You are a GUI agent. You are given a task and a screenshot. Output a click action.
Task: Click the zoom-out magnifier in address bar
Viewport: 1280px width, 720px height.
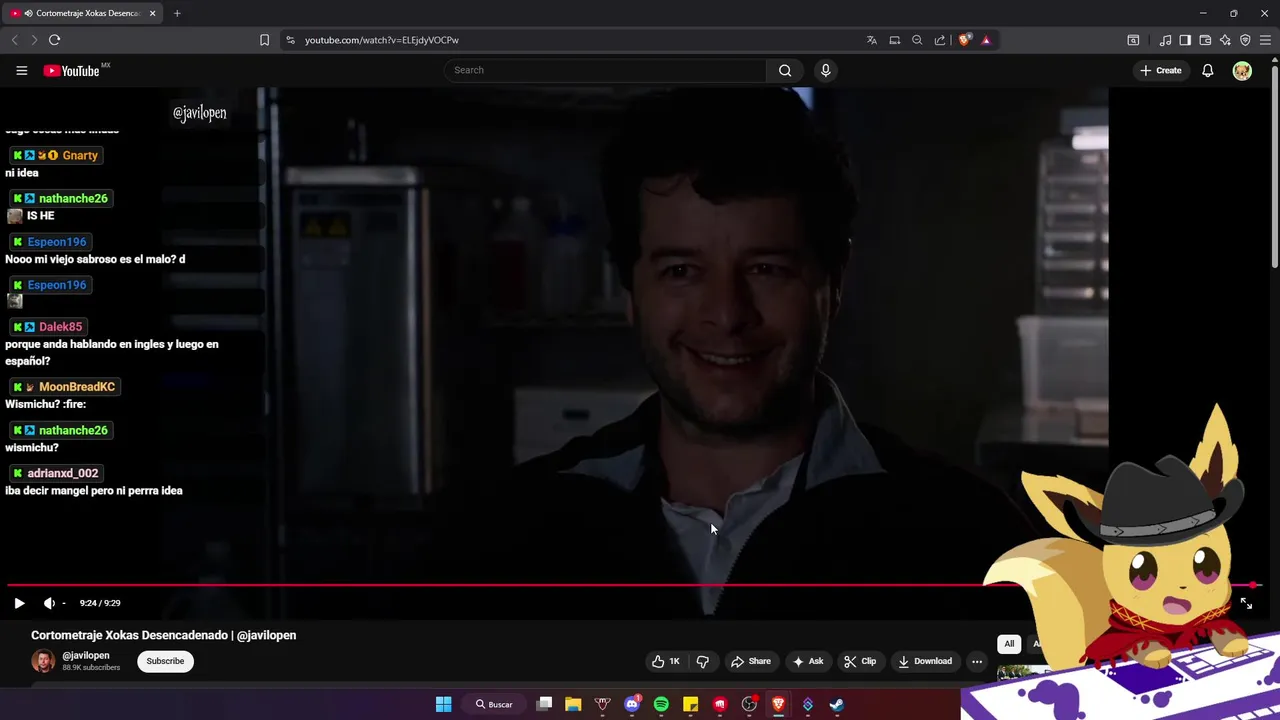(917, 40)
